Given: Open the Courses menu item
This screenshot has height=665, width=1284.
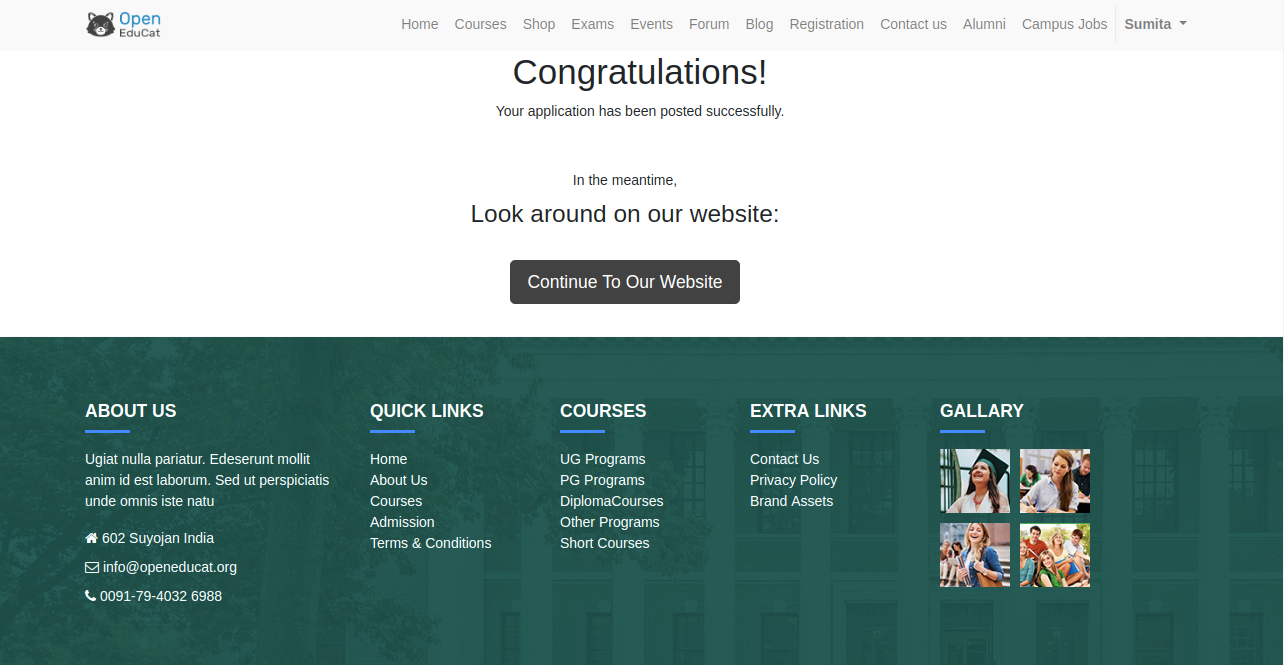Looking at the screenshot, I should 480,24.
